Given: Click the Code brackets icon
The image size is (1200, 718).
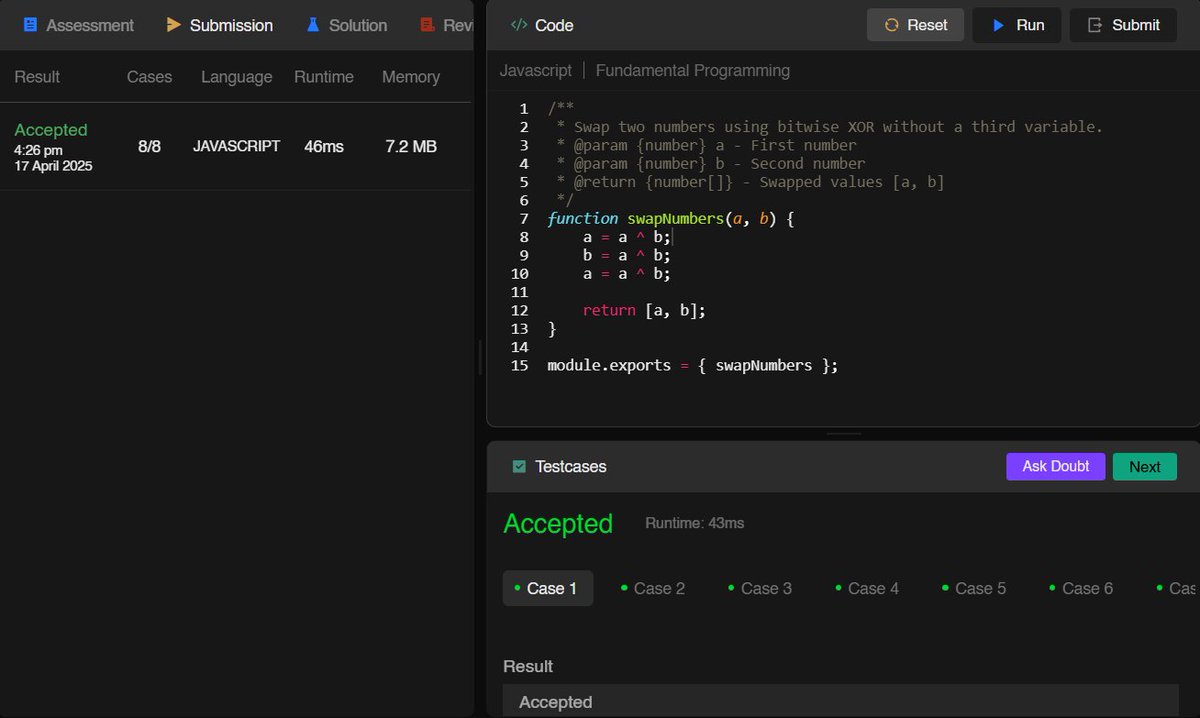Looking at the screenshot, I should 519,25.
